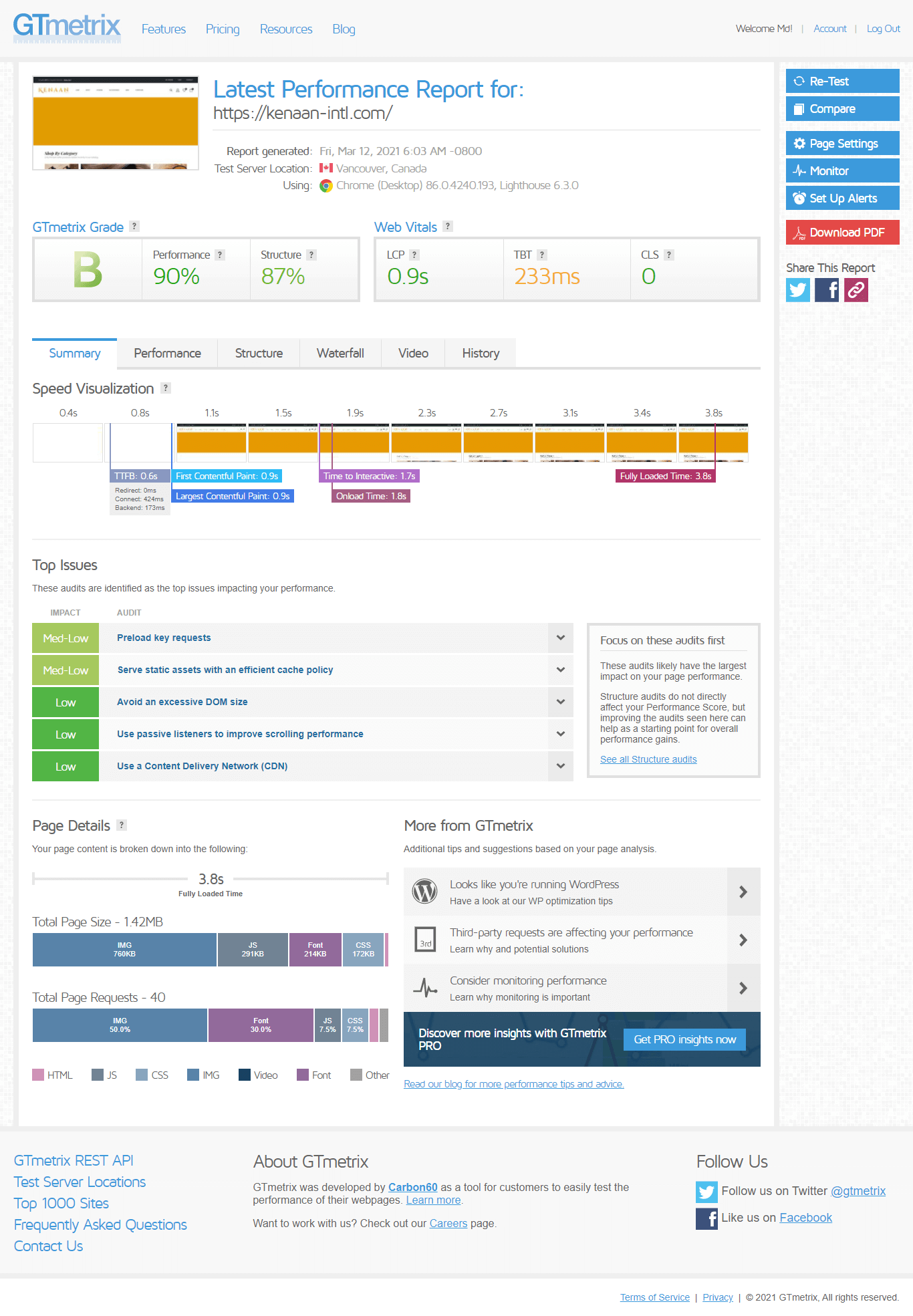The width and height of the screenshot is (913, 1316).
Task: Open the Careers link
Action: tap(448, 1223)
